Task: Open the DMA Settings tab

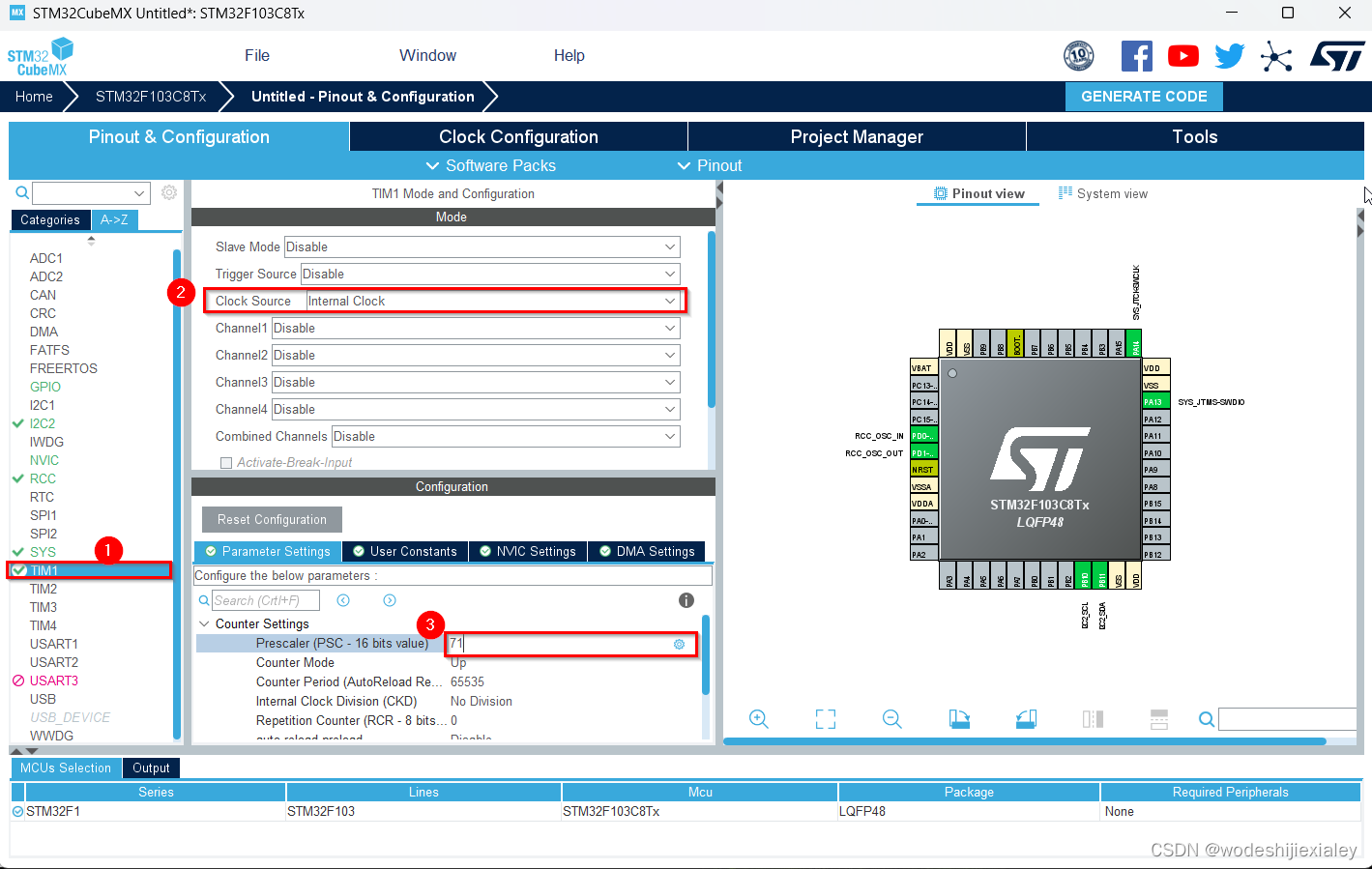Action: [x=647, y=552]
